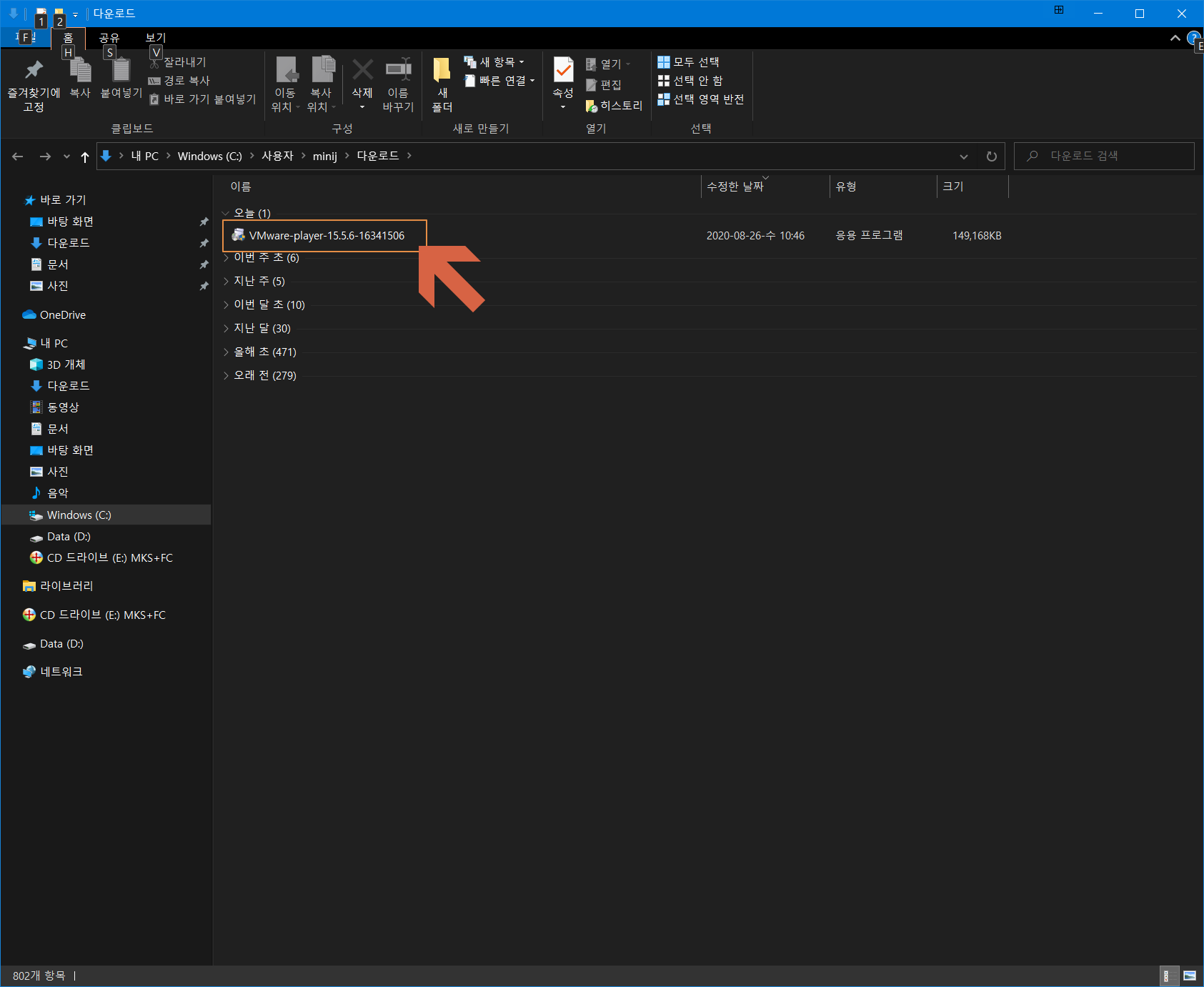Viewport: 1204px width, 987px height.
Task: Click 'minij' in address breadcrumb
Action: [325, 156]
